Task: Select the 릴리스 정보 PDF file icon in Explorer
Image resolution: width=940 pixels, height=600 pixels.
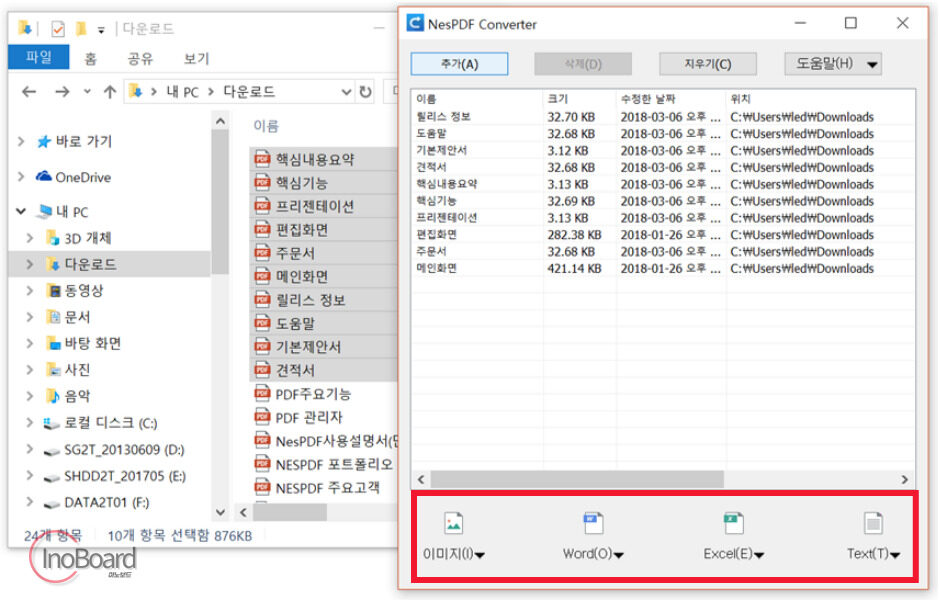Action: coord(262,299)
